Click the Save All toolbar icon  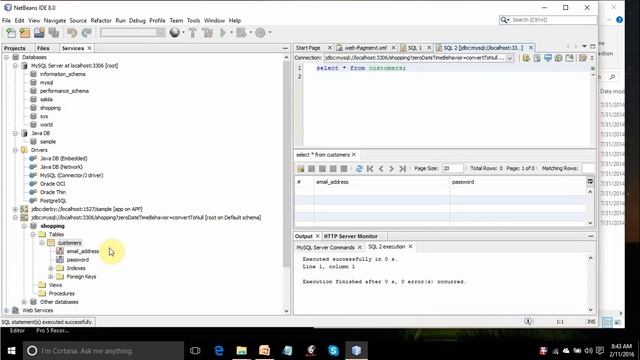pos(53,33)
